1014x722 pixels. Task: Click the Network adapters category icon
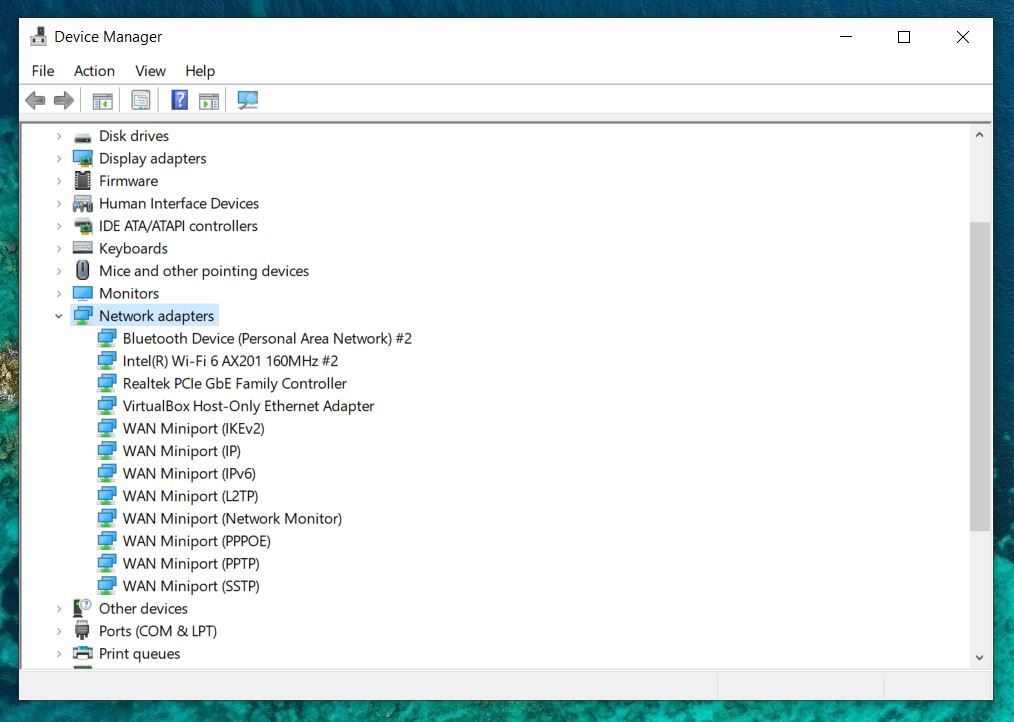point(83,316)
